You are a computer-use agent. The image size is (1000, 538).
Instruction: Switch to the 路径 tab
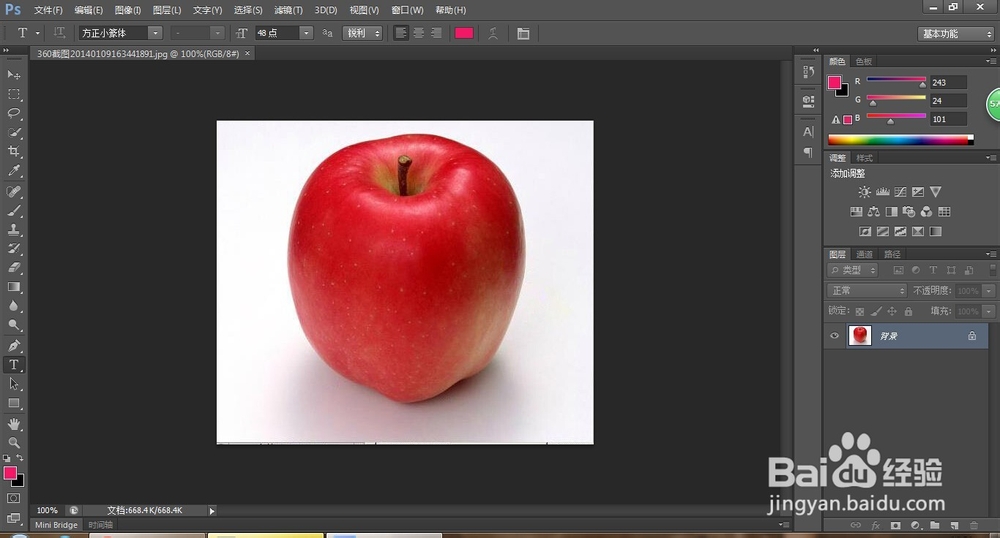892,254
